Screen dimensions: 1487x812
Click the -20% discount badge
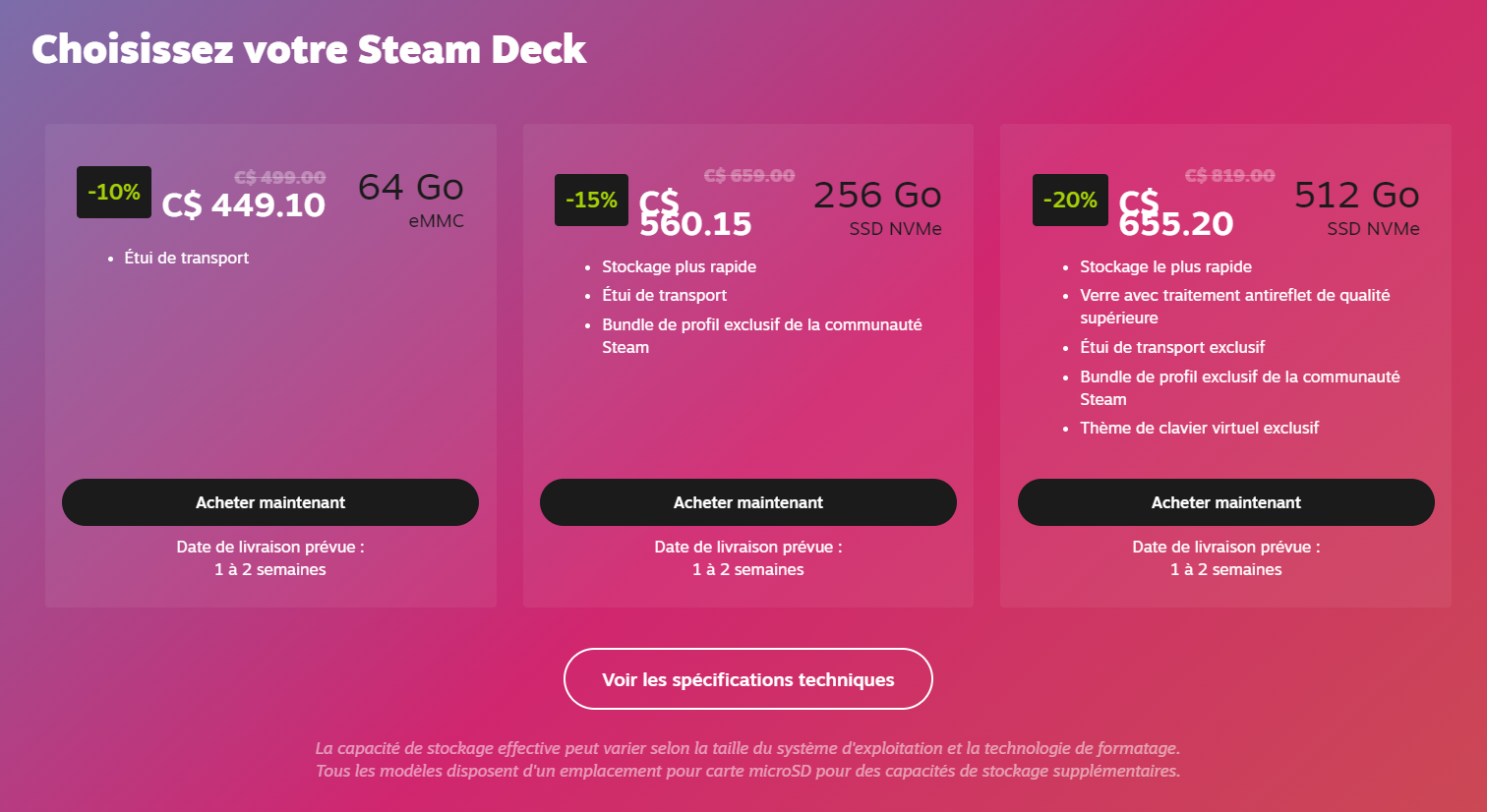[x=1070, y=200]
